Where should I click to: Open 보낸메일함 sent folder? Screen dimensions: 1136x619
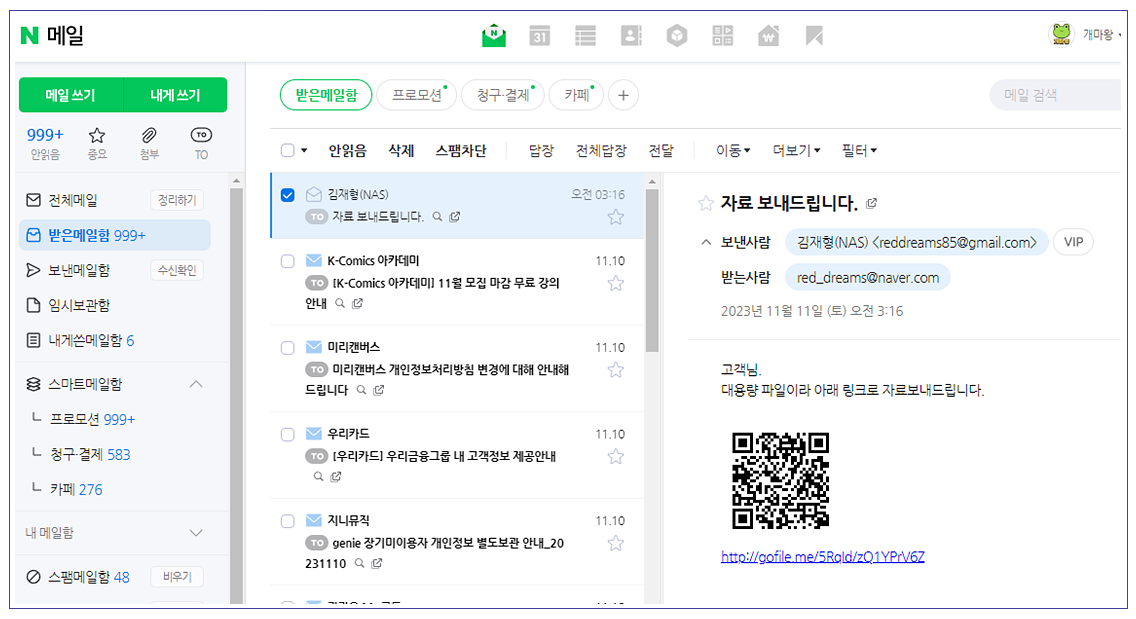[79, 270]
